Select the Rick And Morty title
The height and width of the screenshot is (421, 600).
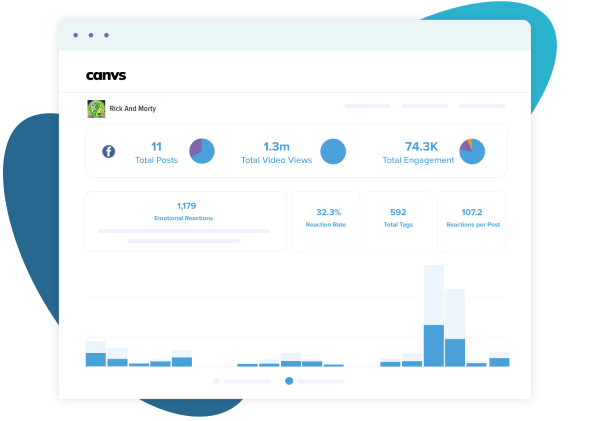pos(133,109)
